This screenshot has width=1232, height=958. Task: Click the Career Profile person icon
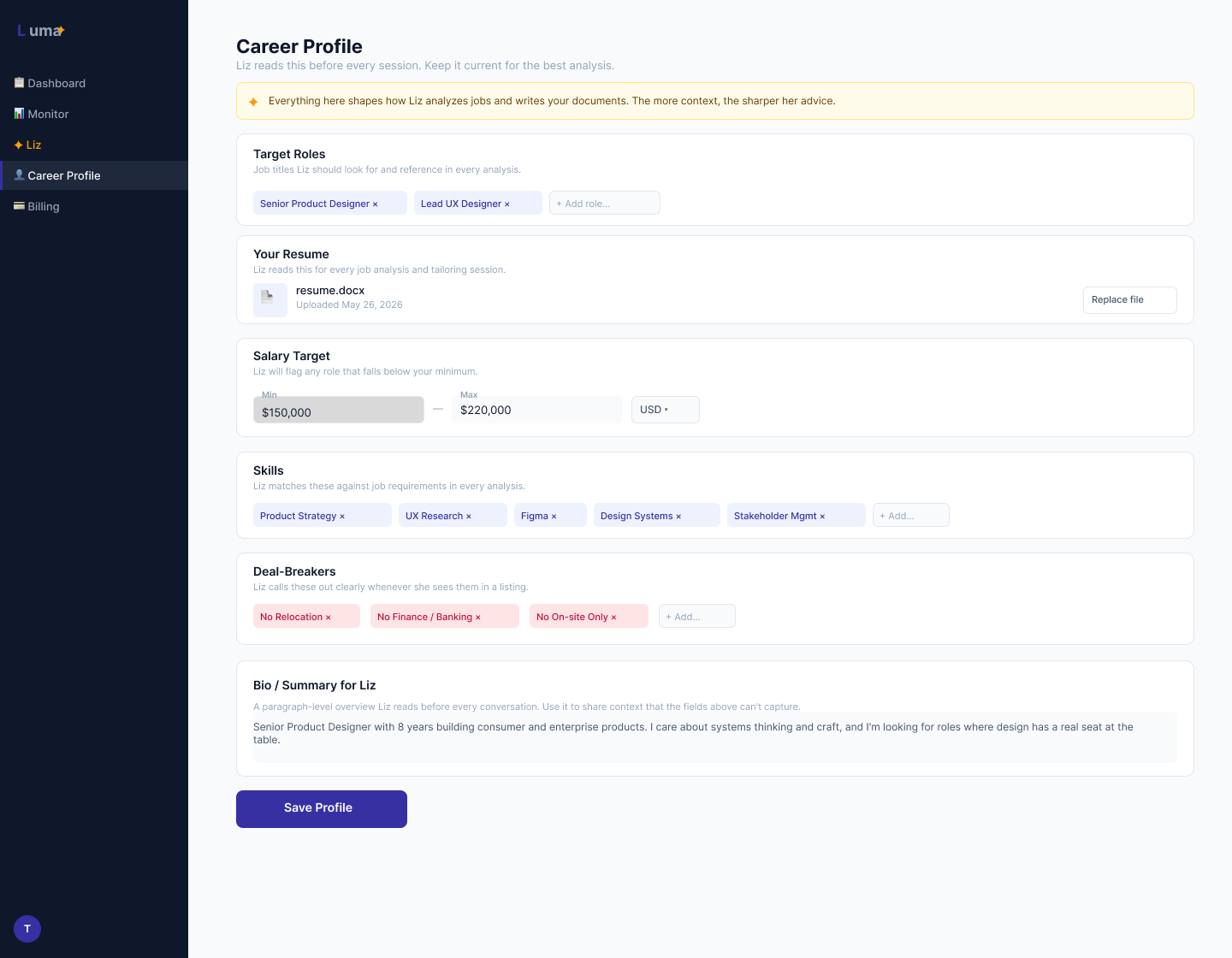[x=19, y=175]
